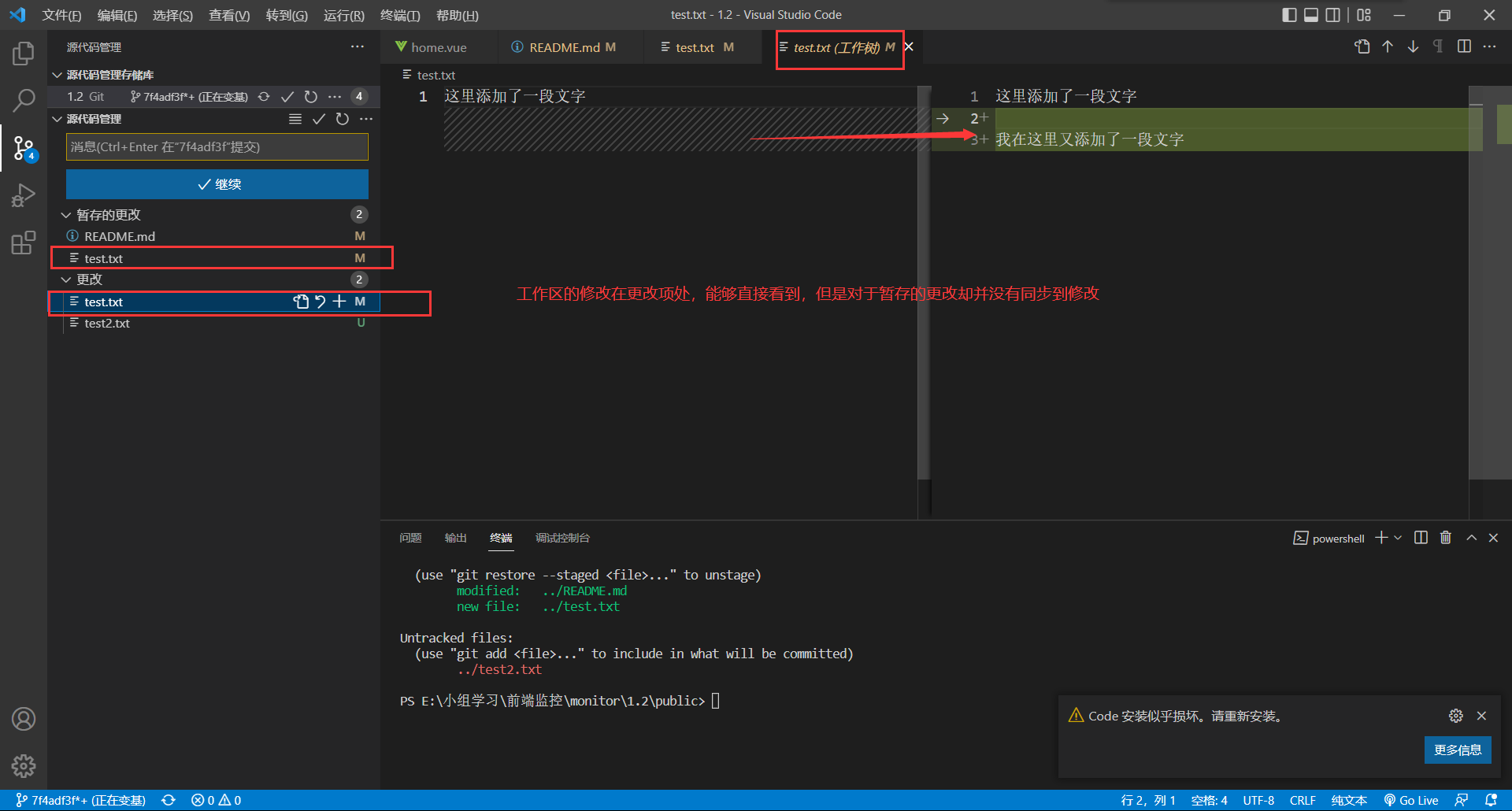Click open file icon in editor toolbar
Screen dimensions: 1512x811
[1362, 47]
